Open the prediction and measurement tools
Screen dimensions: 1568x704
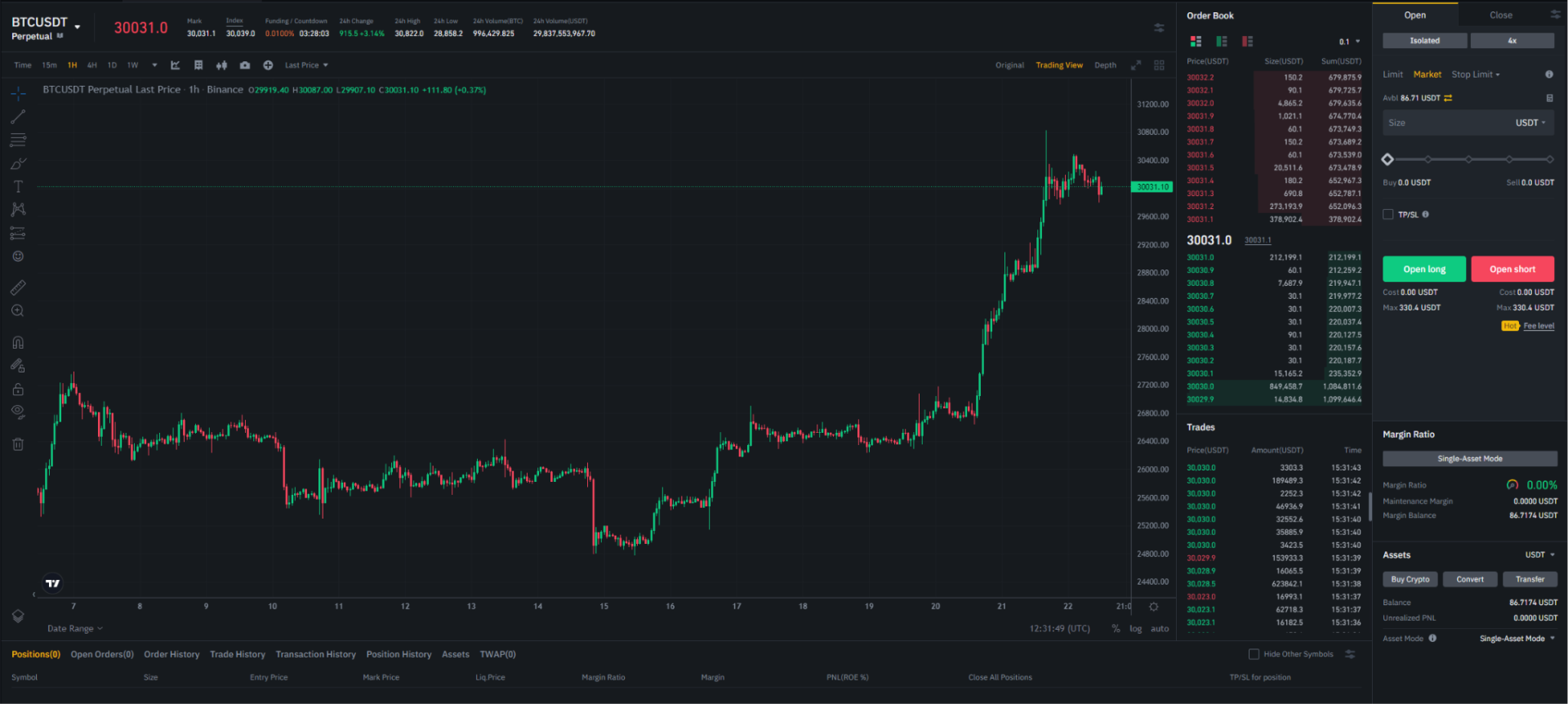coord(18,234)
